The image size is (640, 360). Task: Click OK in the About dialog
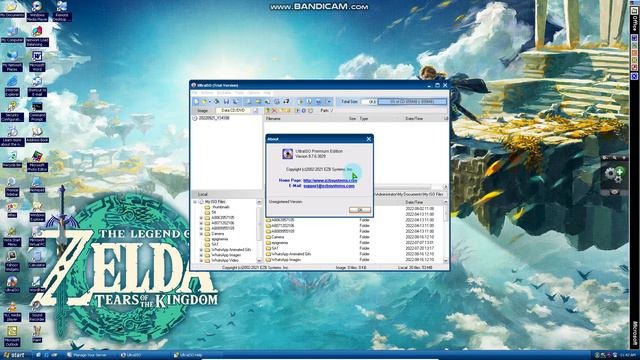tap(360, 210)
